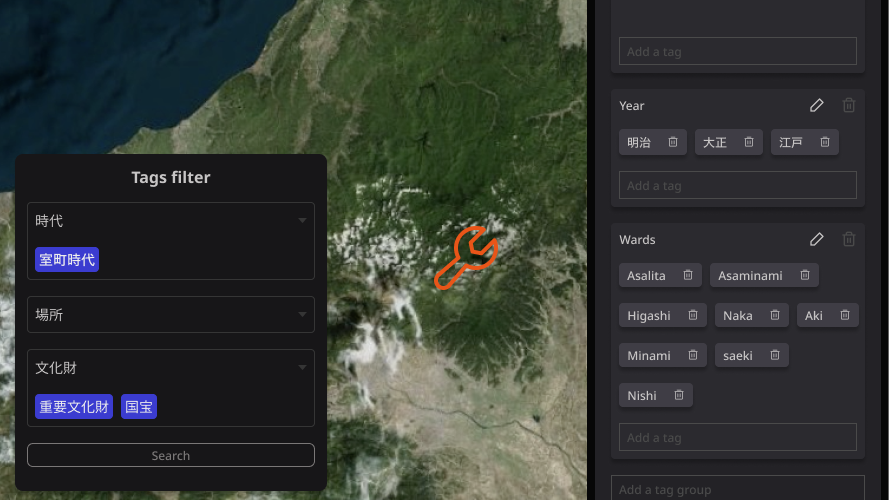Delete the Year tag group
889x500 pixels.
849,105
